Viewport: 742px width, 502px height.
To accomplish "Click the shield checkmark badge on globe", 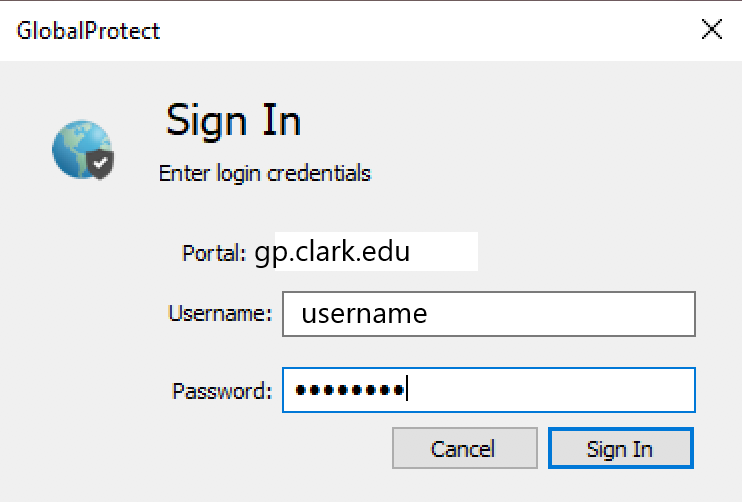I will pyautogui.click(x=100, y=164).
